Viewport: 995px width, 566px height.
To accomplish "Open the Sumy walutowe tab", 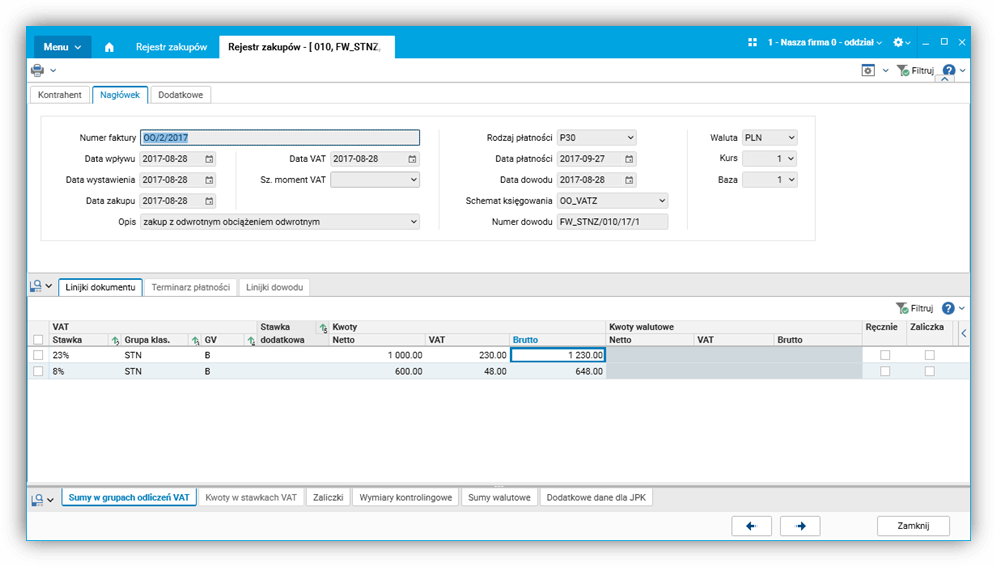I will (x=499, y=497).
